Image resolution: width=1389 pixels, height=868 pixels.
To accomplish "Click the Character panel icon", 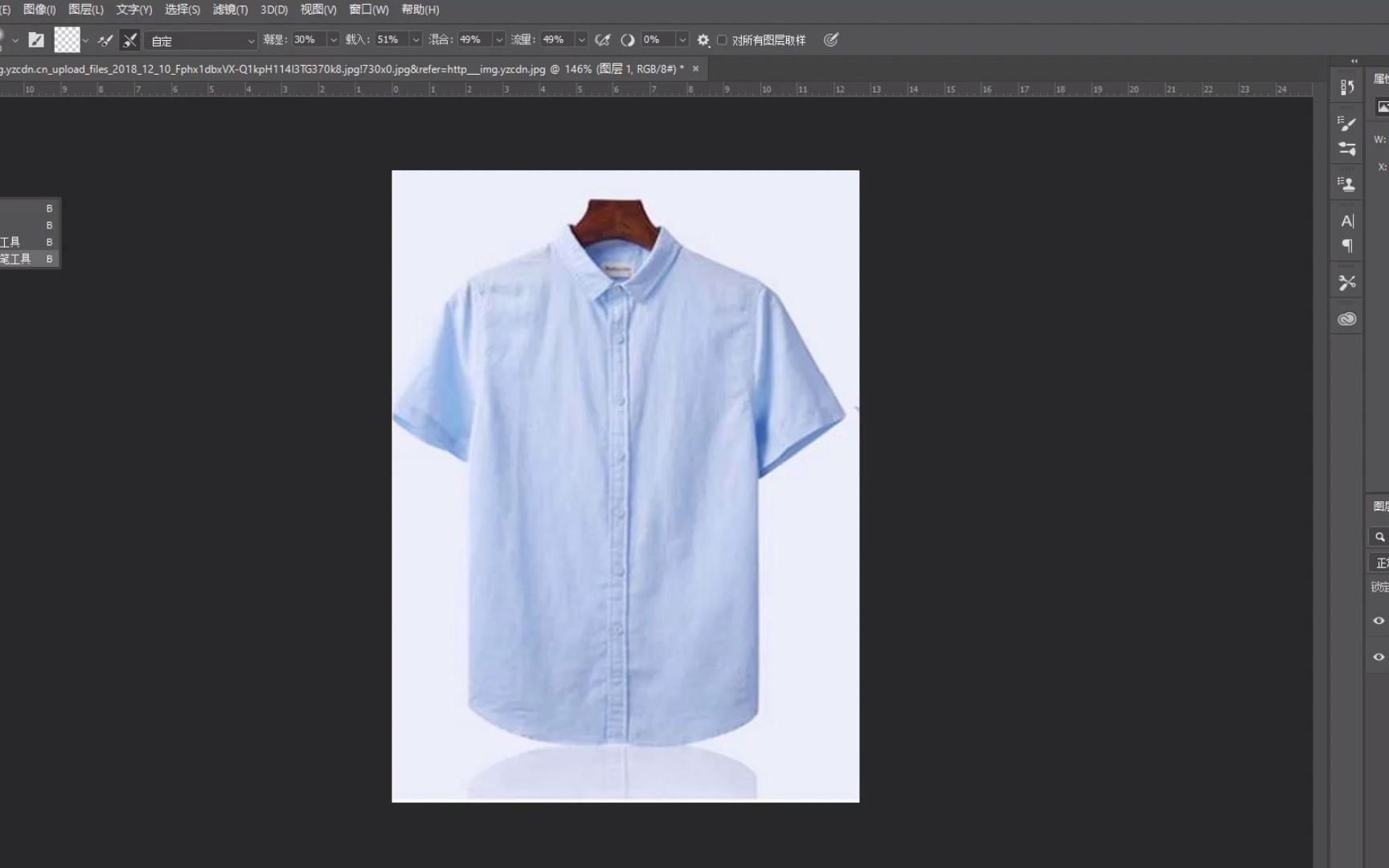I will [x=1346, y=221].
